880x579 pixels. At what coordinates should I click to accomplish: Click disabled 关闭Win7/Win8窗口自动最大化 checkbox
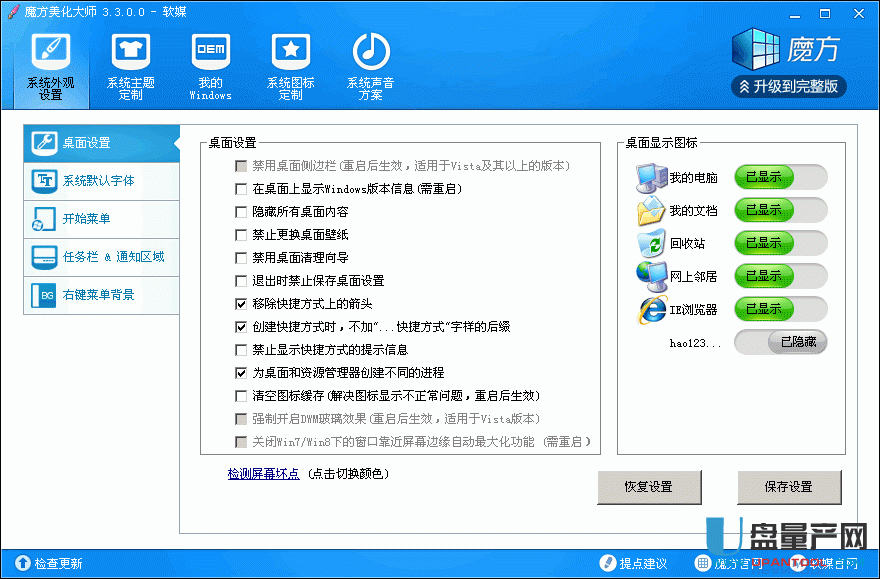point(241,442)
